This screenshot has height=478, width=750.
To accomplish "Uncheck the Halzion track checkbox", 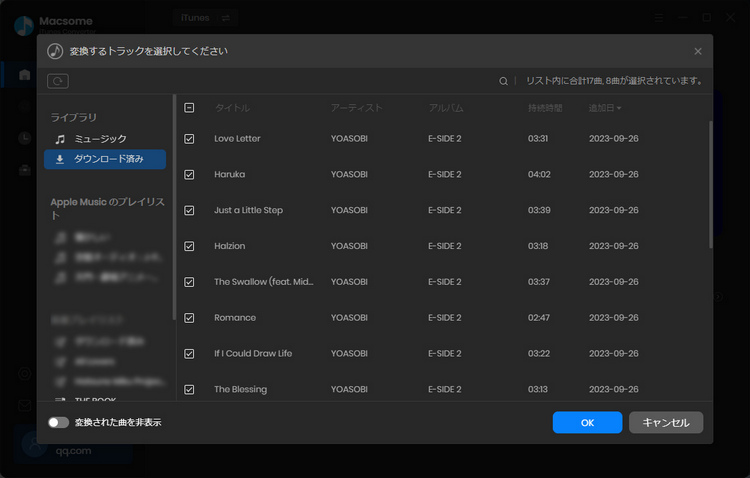I will (189, 246).
